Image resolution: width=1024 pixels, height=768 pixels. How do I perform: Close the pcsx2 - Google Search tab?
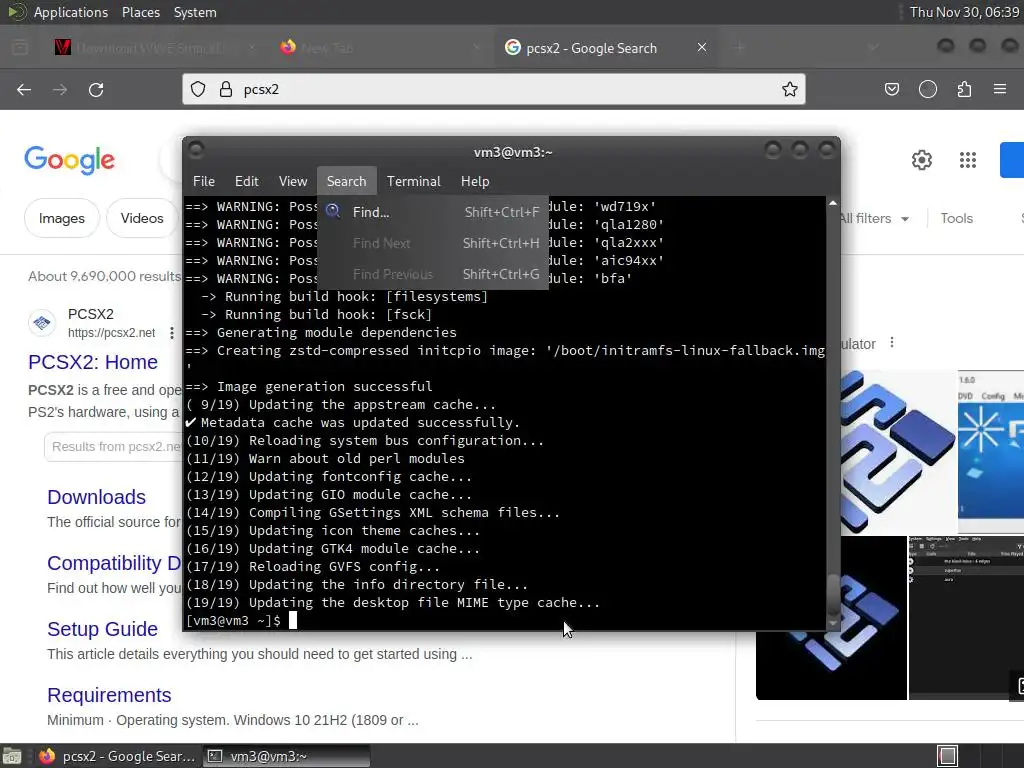pyautogui.click(x=701, y=47)
